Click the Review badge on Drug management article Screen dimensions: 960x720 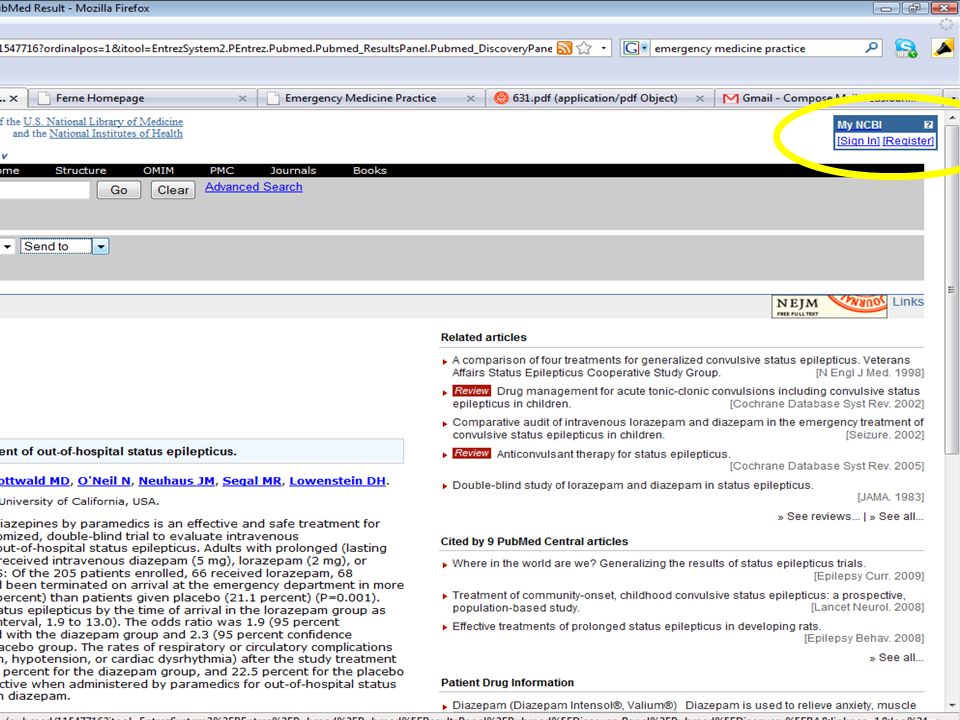tap(471, 391)
